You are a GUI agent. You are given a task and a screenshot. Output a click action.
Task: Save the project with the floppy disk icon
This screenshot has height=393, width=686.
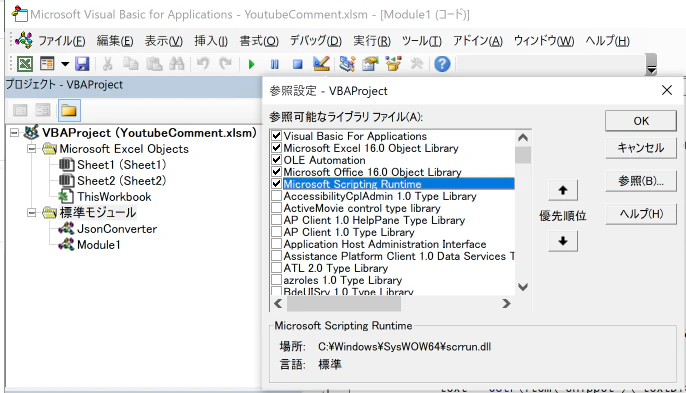82,64
